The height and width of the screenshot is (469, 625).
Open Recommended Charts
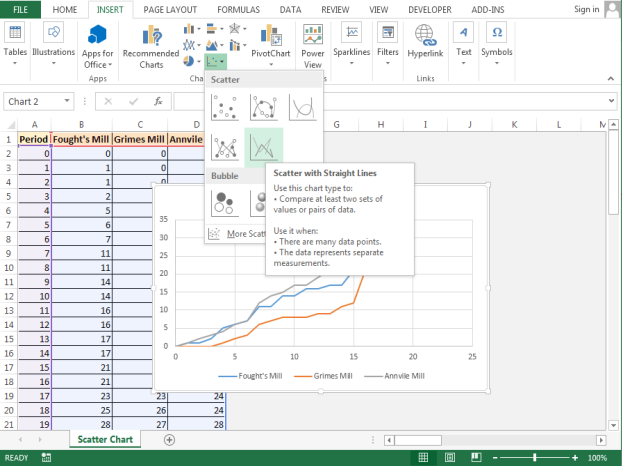click(151, 46)
